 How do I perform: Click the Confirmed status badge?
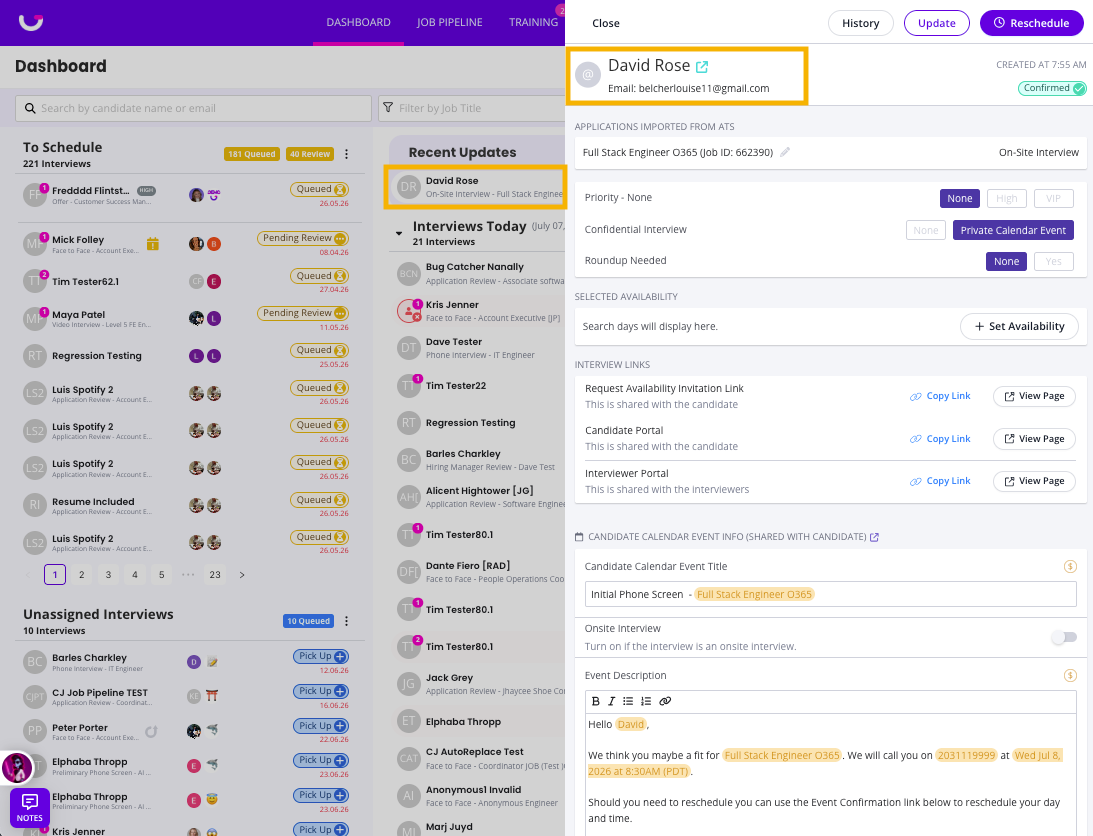(1052, 89)
